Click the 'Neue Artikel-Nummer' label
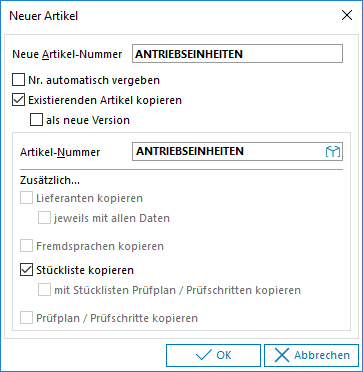This screenshot has width=363, height=372. (x=67, y=54)
